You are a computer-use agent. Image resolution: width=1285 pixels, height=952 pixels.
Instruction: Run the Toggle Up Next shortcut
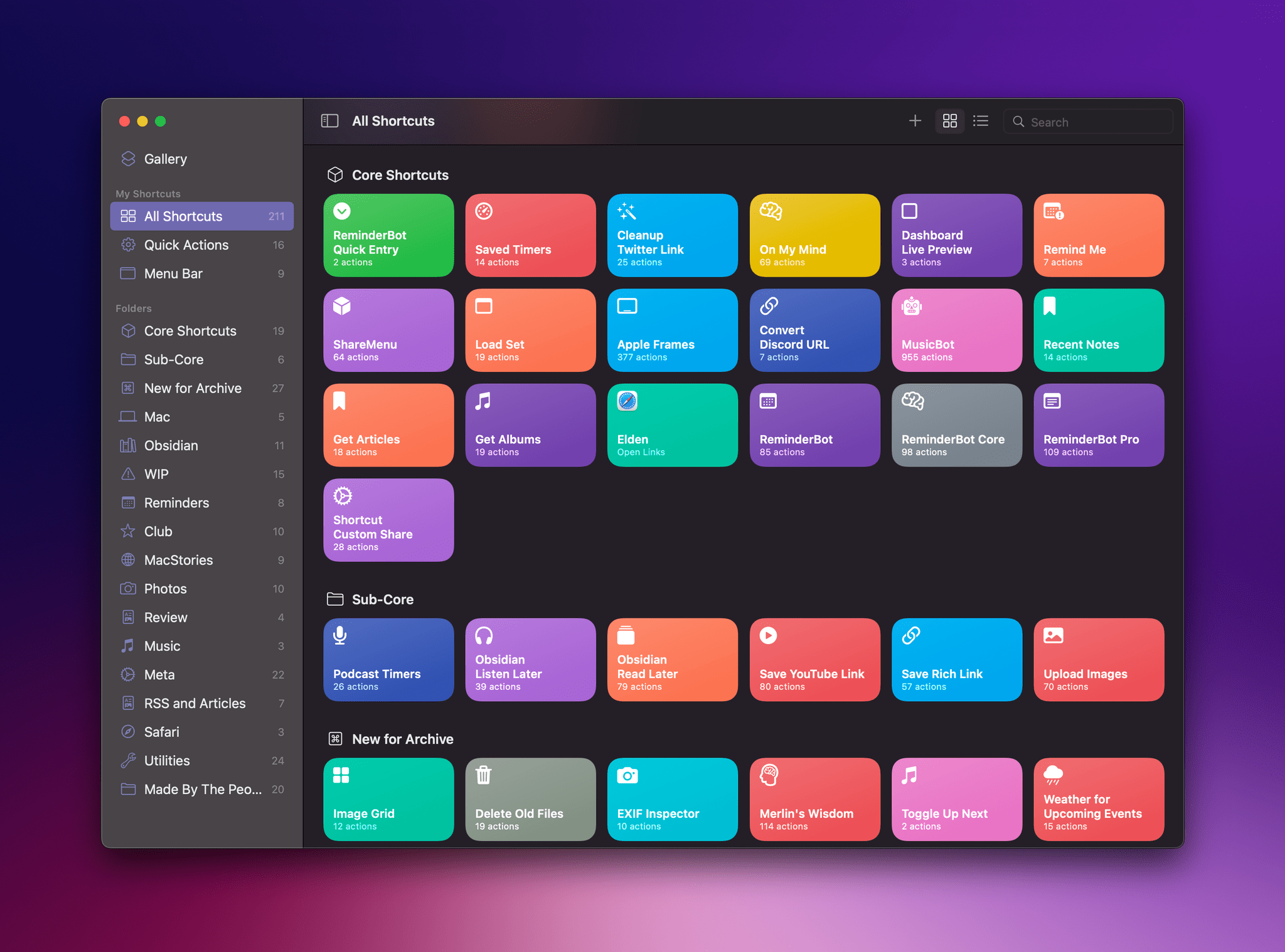tap(956, 799)
